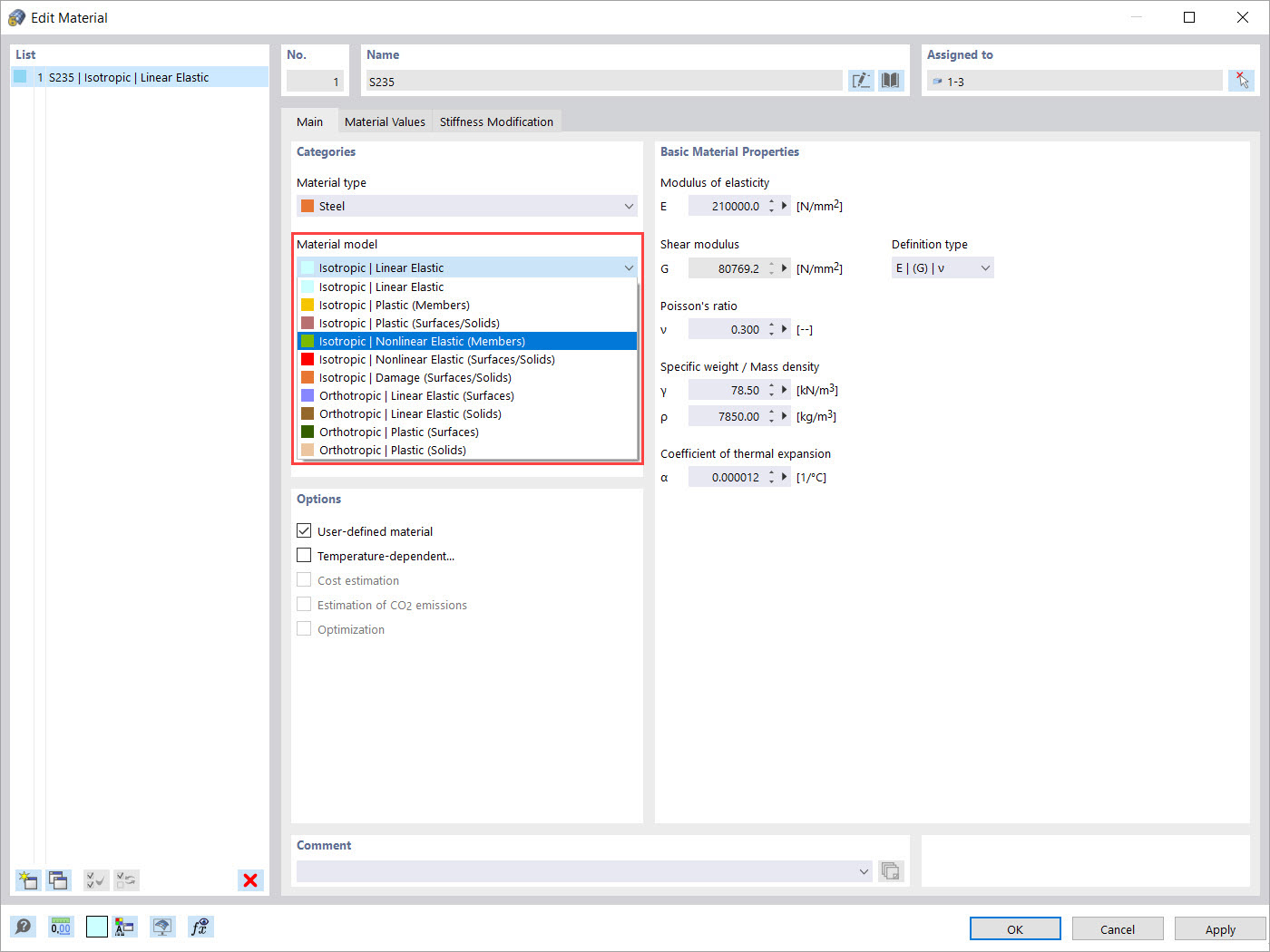
Task: Click the arrow beside specific weight 78.50
Action: point(785,390)
